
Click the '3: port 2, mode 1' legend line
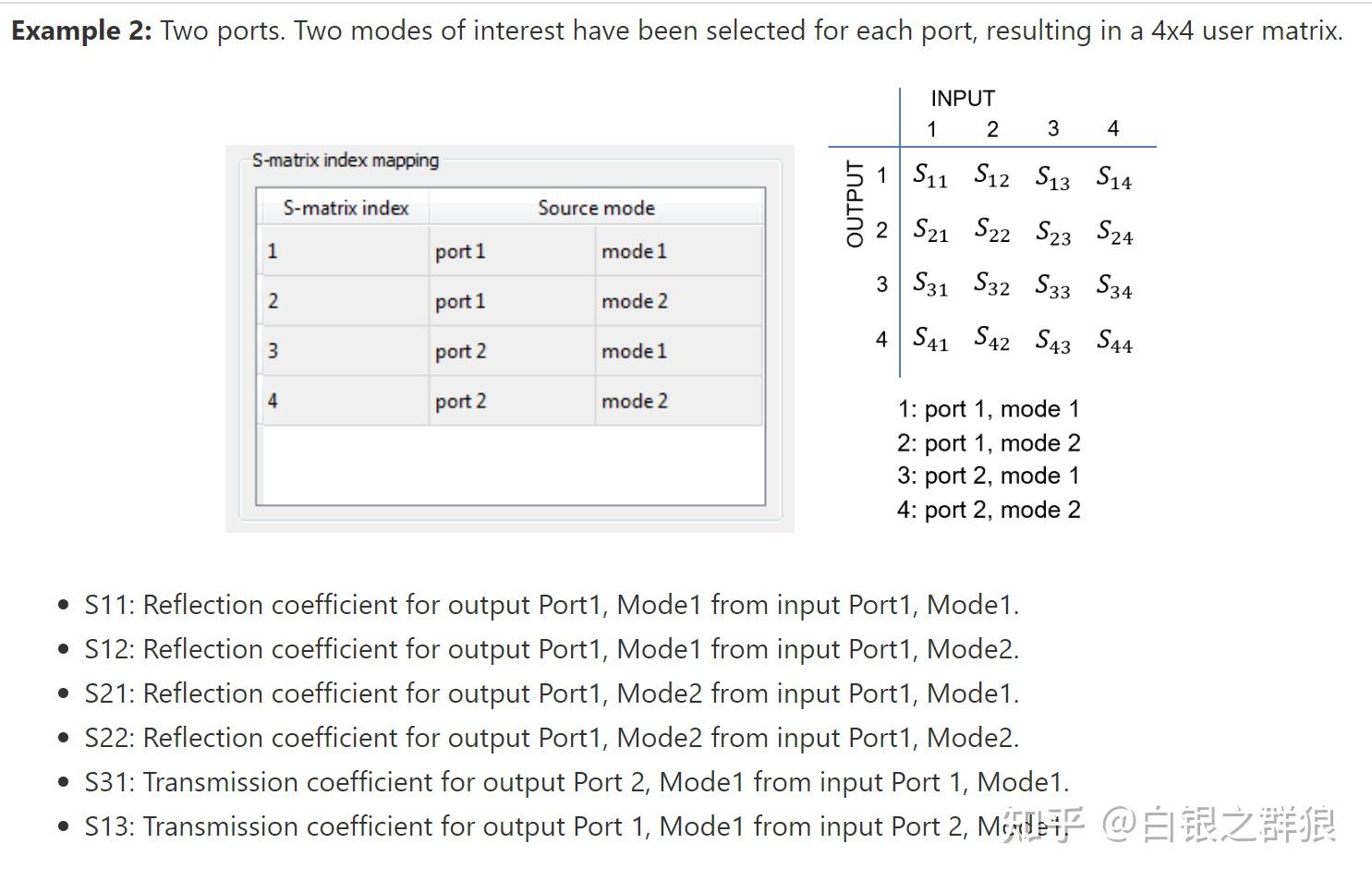[x=988, y=476]
